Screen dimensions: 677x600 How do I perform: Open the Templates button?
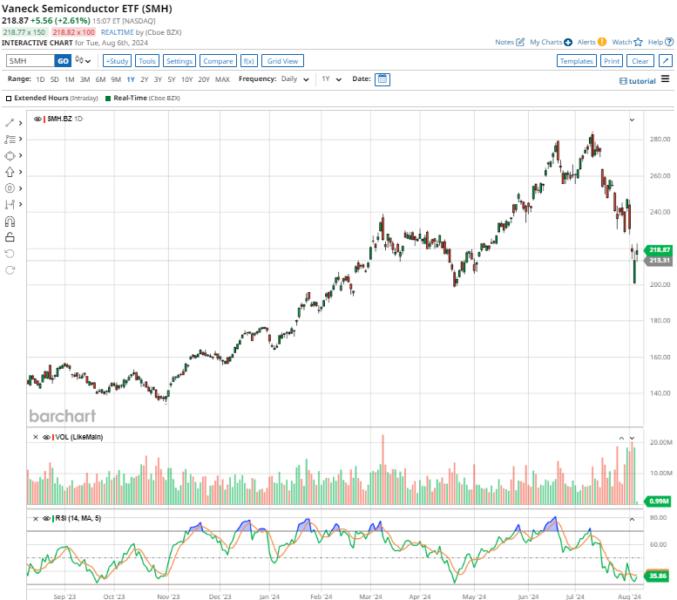pyautogui.click(x=576, y=61)
